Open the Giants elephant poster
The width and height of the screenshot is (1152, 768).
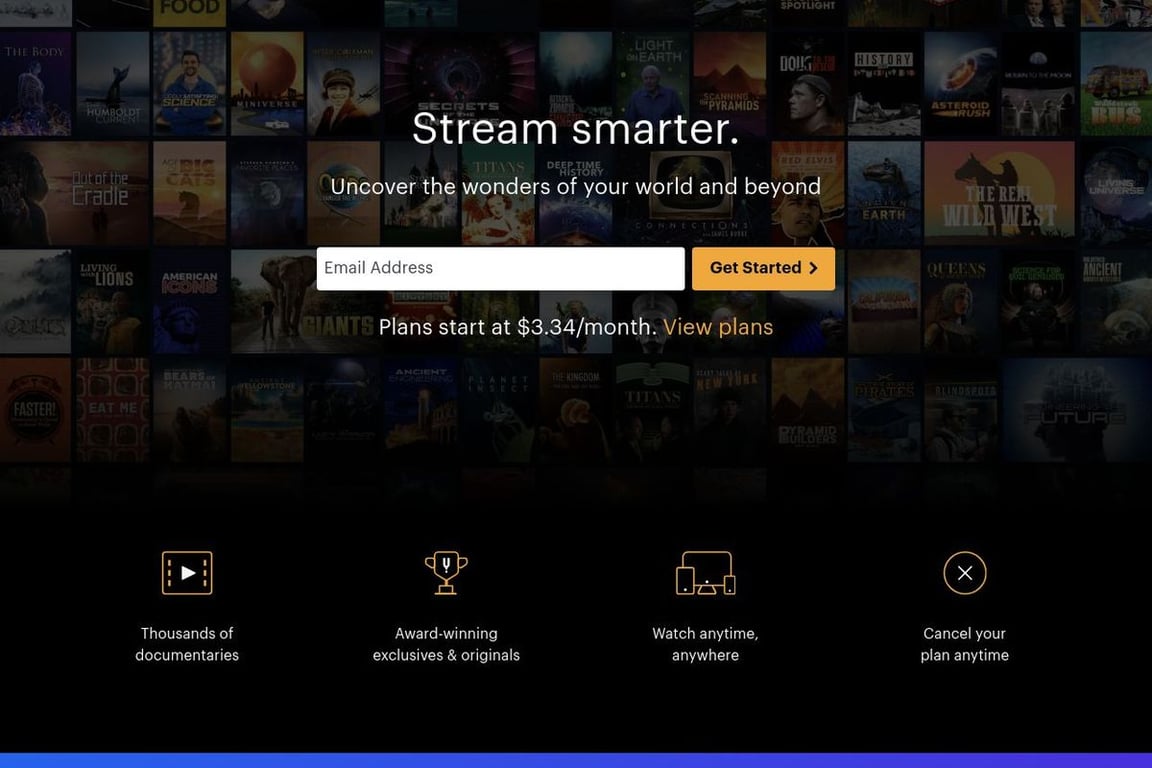tap(305, 302)
